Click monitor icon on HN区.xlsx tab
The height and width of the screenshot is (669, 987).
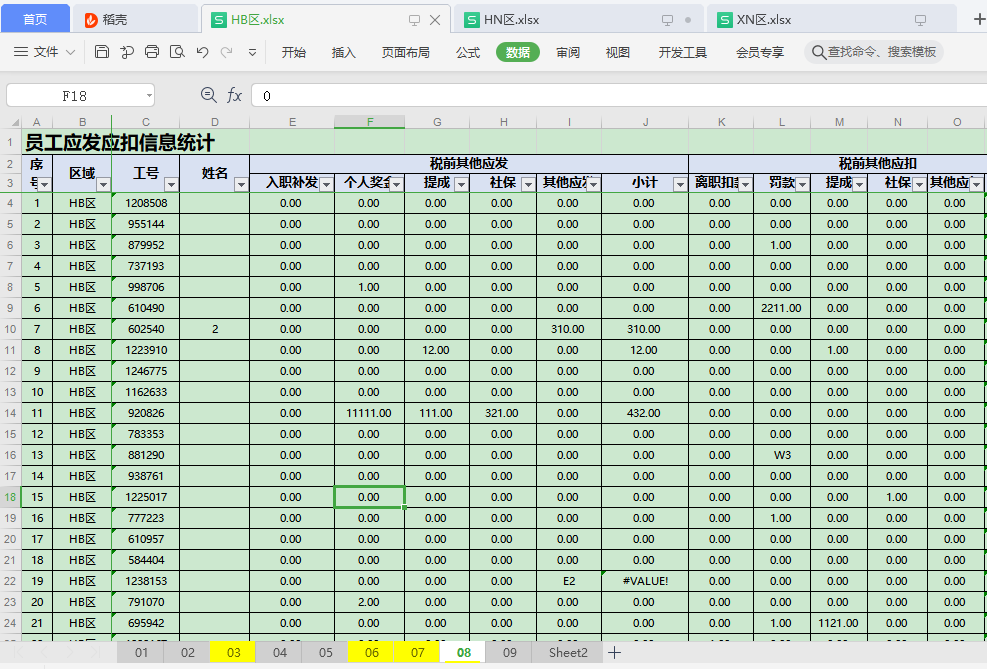click(667, 20)
